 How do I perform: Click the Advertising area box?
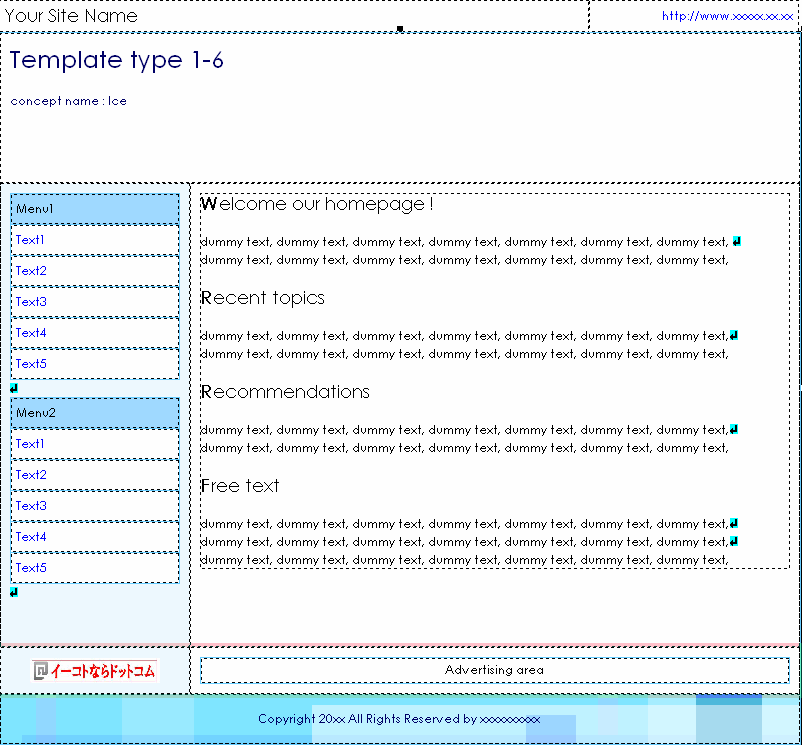pyautogui.click(x=494, y=670)
